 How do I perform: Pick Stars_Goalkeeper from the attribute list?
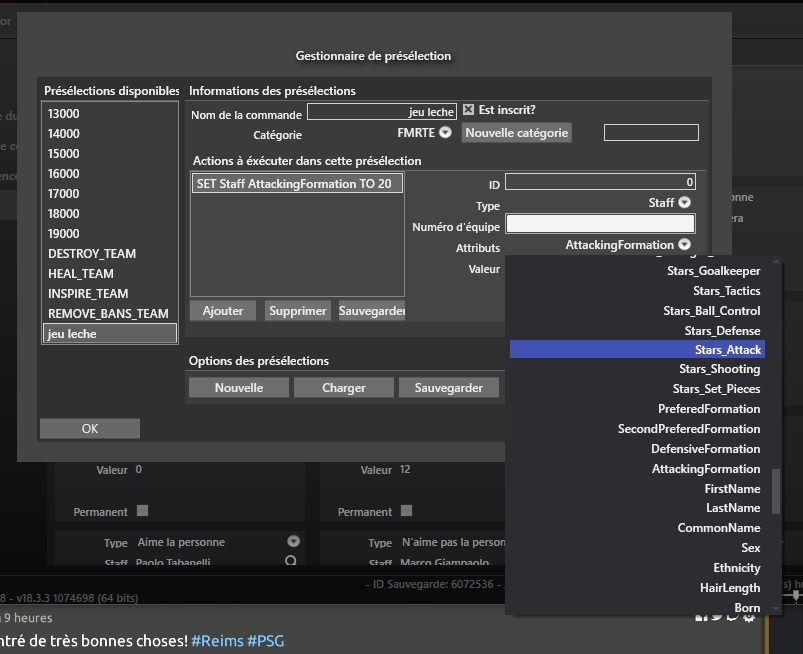coord(713,271)
